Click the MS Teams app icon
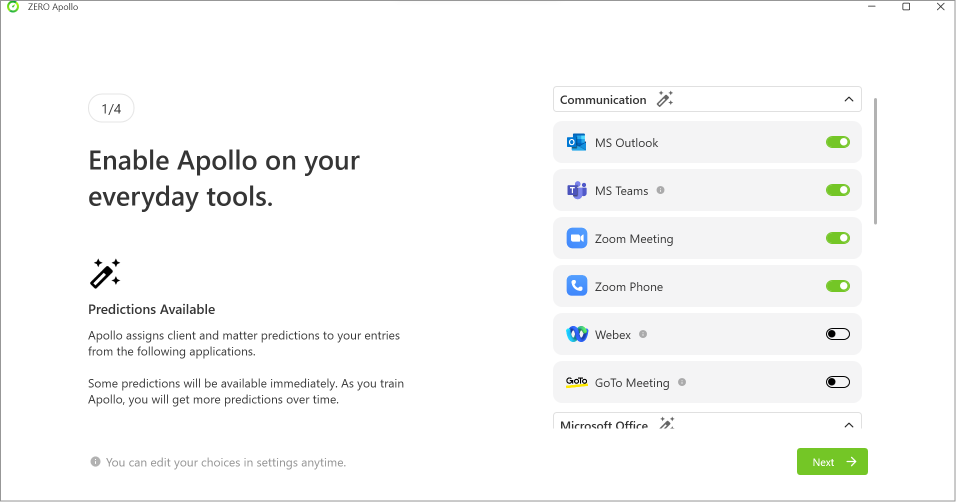The width and height of the screenshot is (956, 502). click(577, 191)
